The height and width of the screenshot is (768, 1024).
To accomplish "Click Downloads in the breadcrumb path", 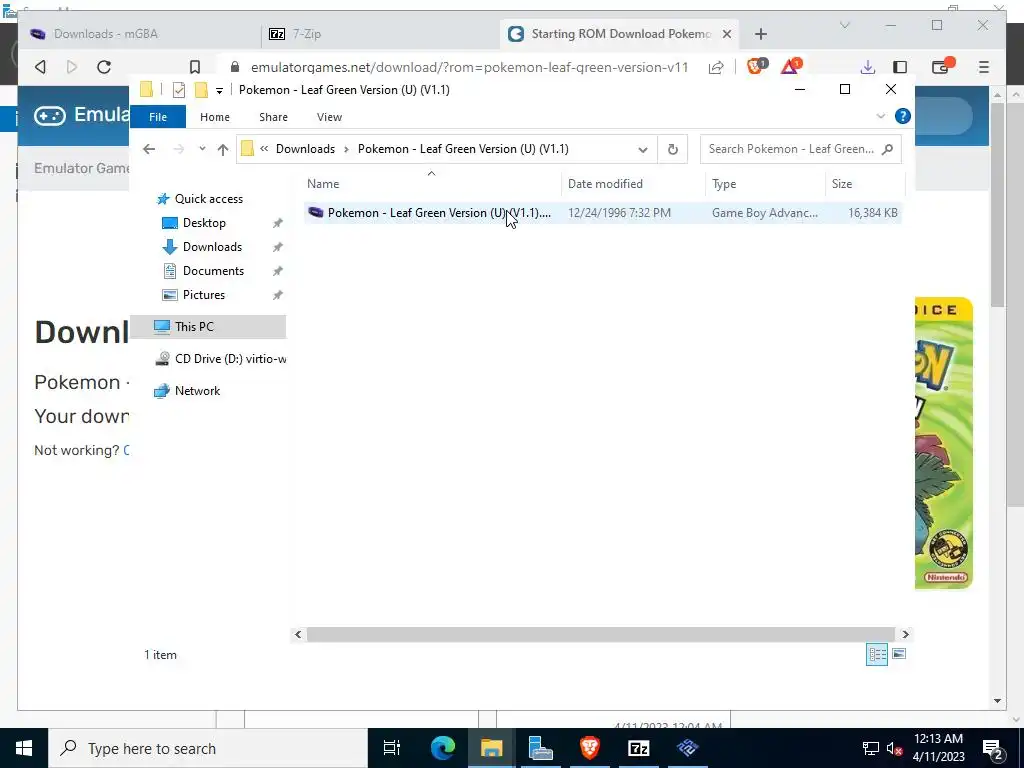I will click(305, 149).
